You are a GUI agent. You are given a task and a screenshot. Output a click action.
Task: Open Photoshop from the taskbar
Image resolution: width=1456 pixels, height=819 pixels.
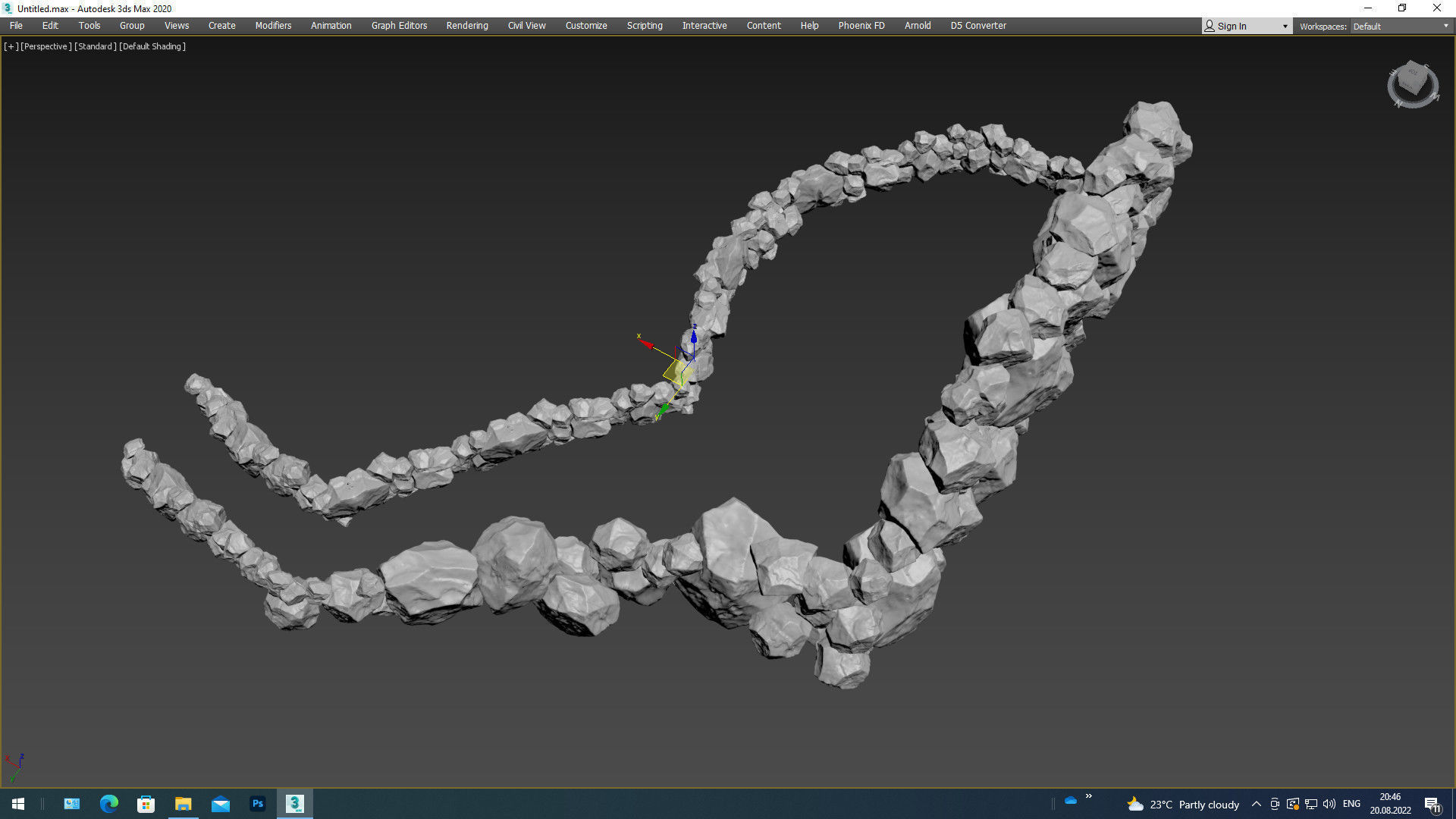(258, 803)
